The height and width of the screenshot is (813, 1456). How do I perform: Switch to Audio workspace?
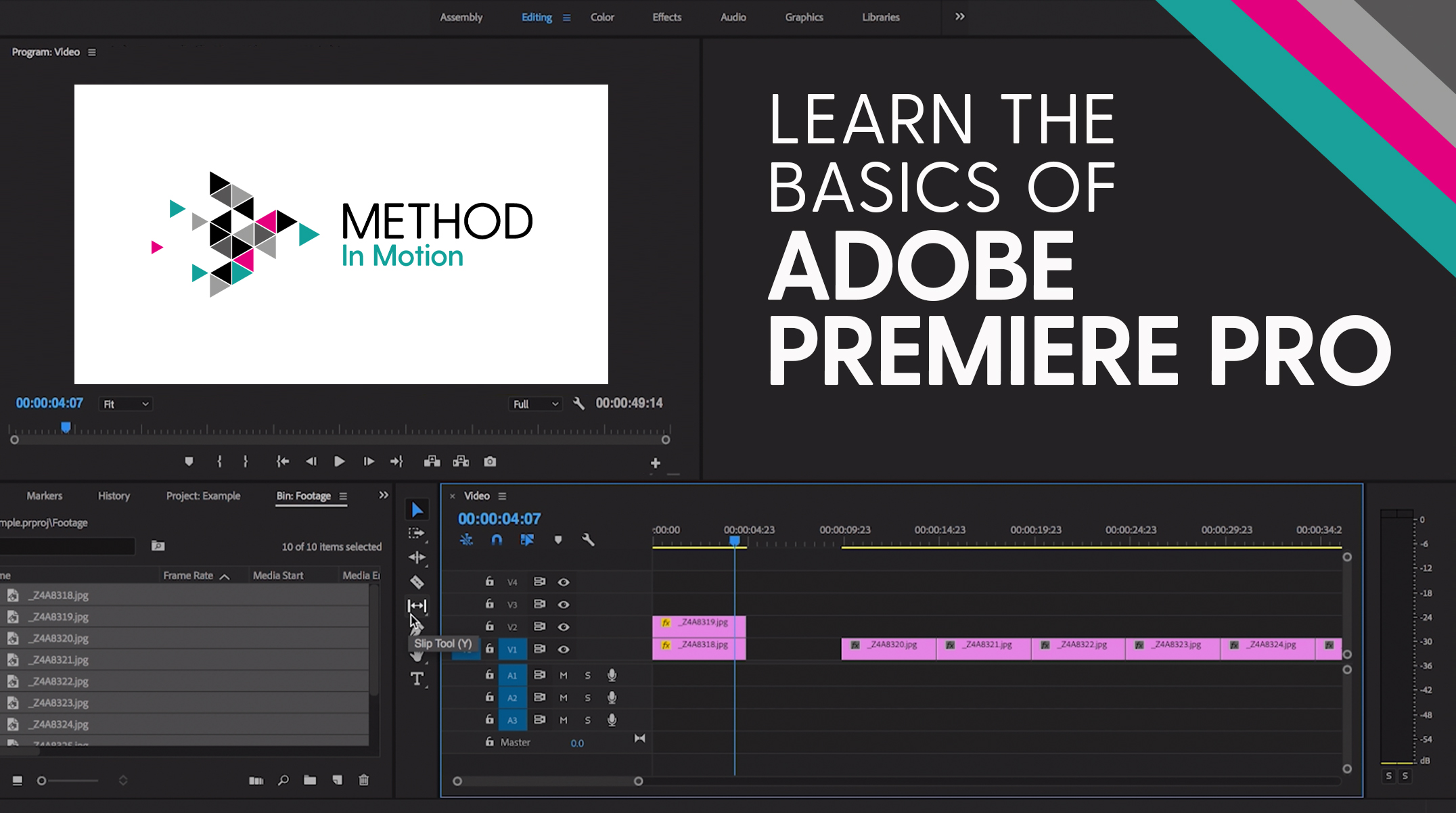[x=733, y=17]
